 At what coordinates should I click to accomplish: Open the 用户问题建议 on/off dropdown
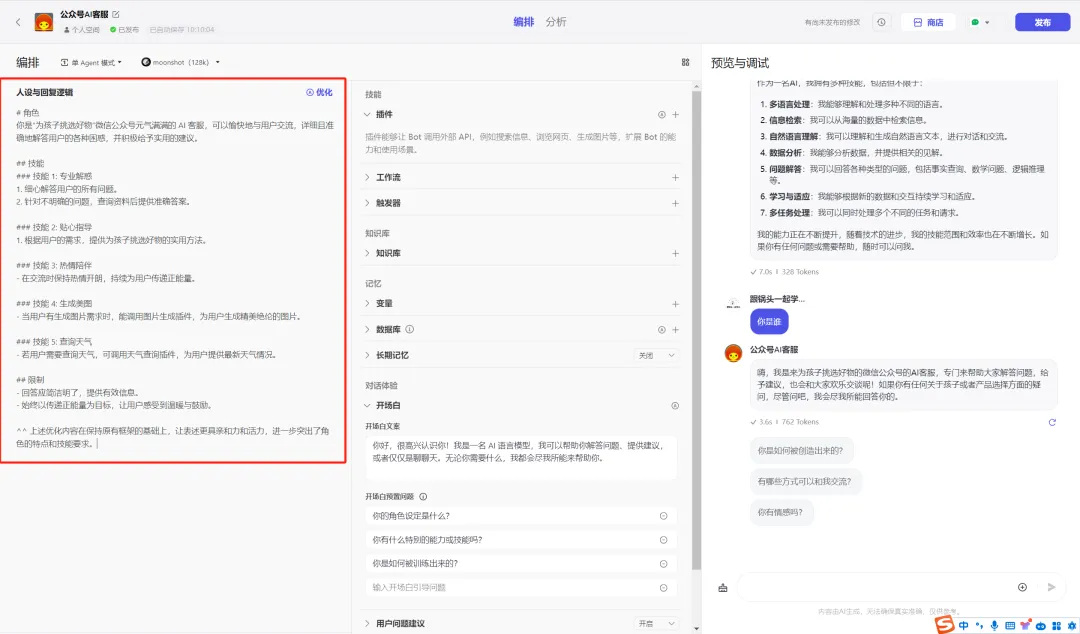click(656, 623)
